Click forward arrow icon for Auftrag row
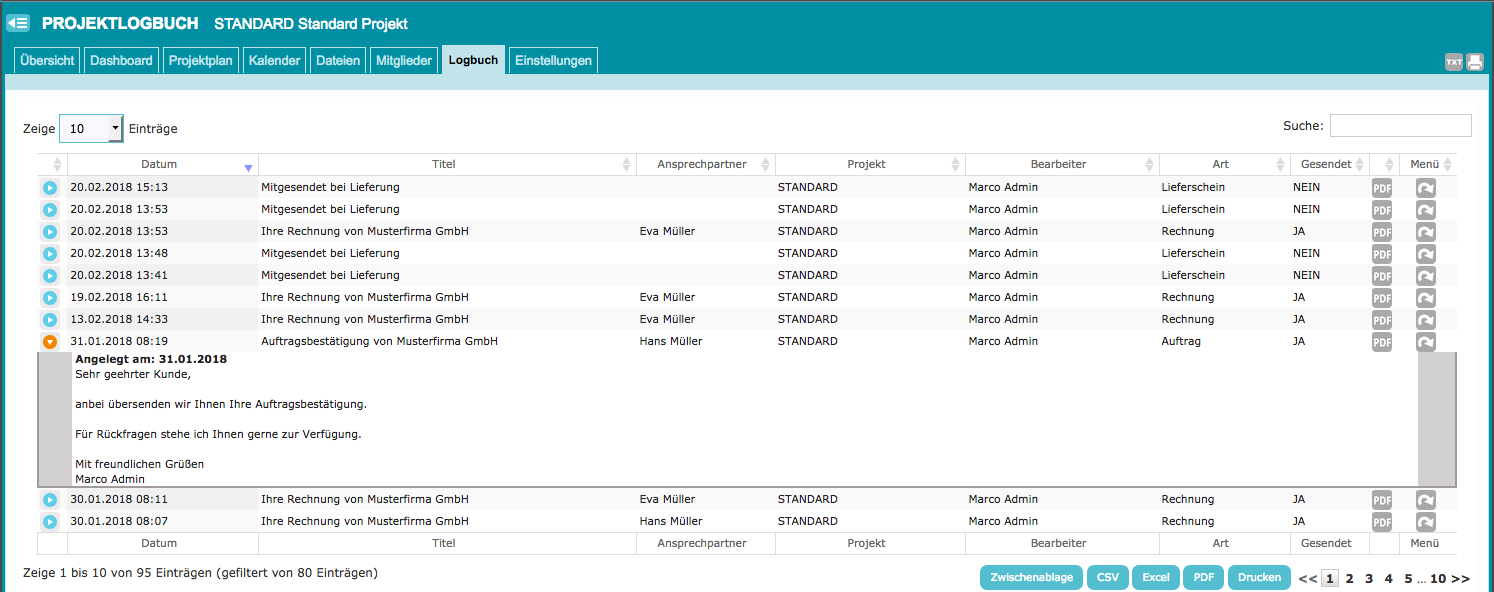The image size is (1494, 592). point(1426,342)
